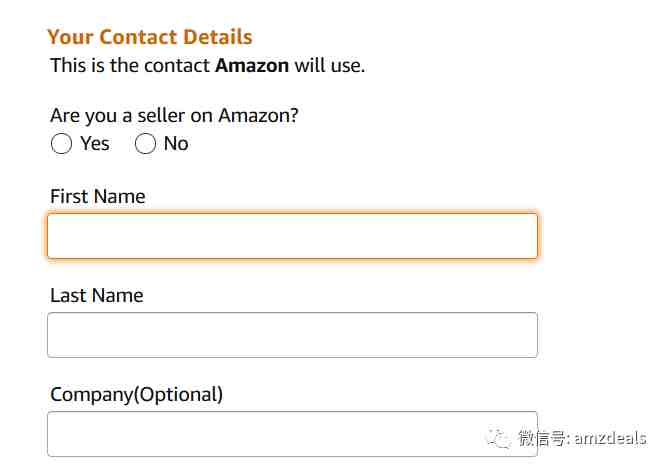Click the First Name field label
The width and height of the screenshot is (667, 468).
(x=98, y=197)
